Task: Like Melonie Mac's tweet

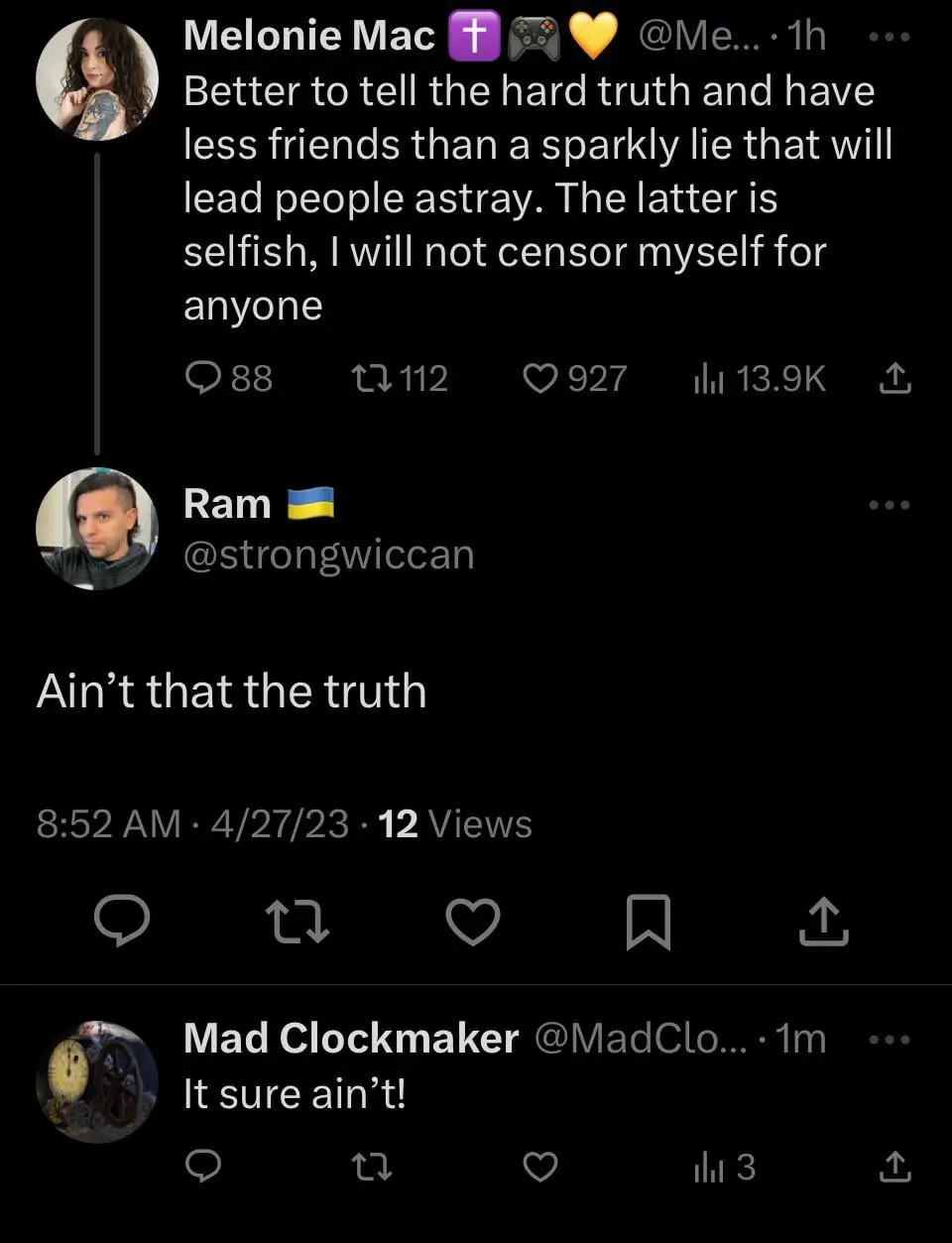Action: pos(540,378)
